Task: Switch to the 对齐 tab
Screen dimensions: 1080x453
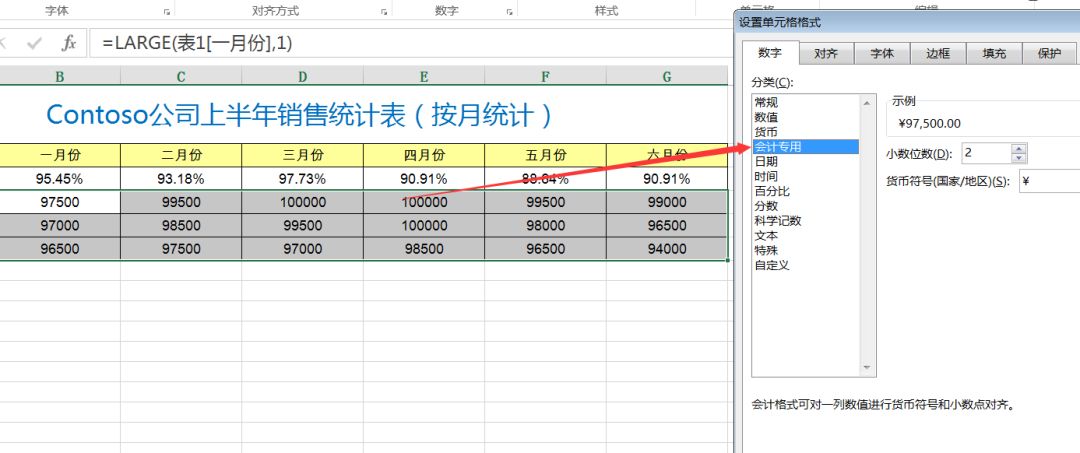Action: click(826, 54)
